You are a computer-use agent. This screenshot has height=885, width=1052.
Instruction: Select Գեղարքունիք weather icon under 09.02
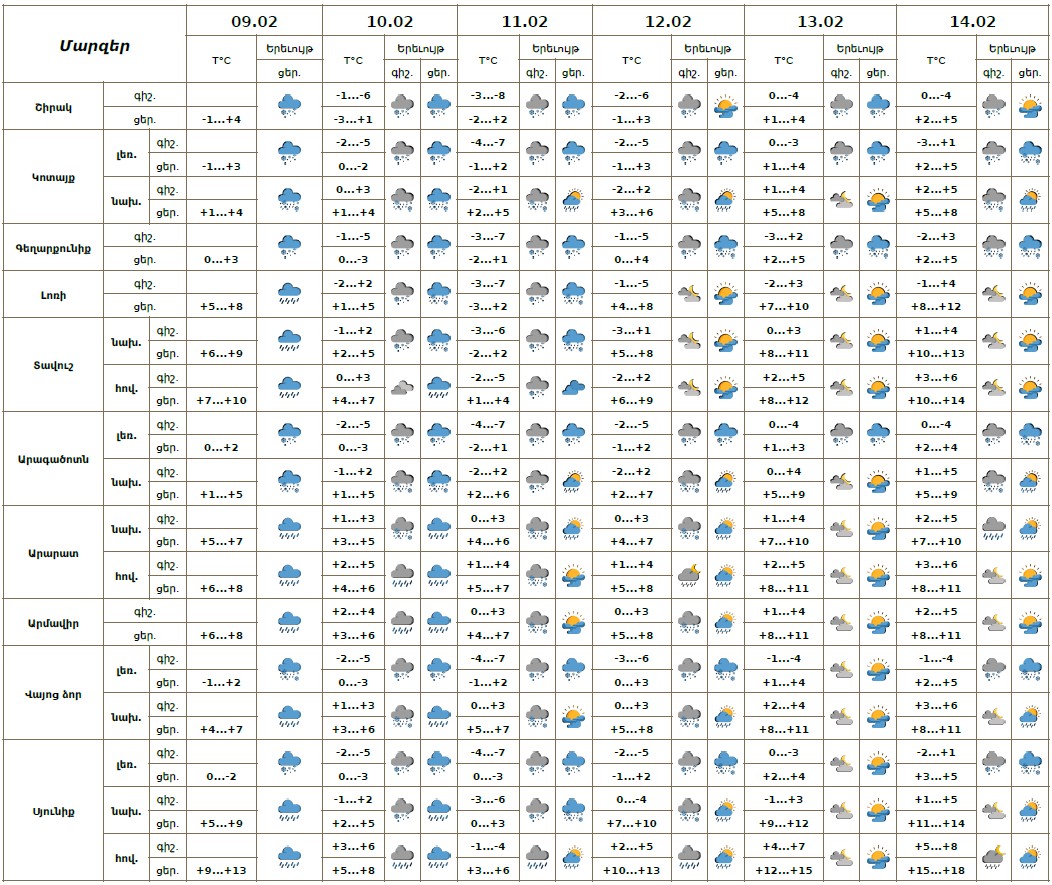click(289, 247)
